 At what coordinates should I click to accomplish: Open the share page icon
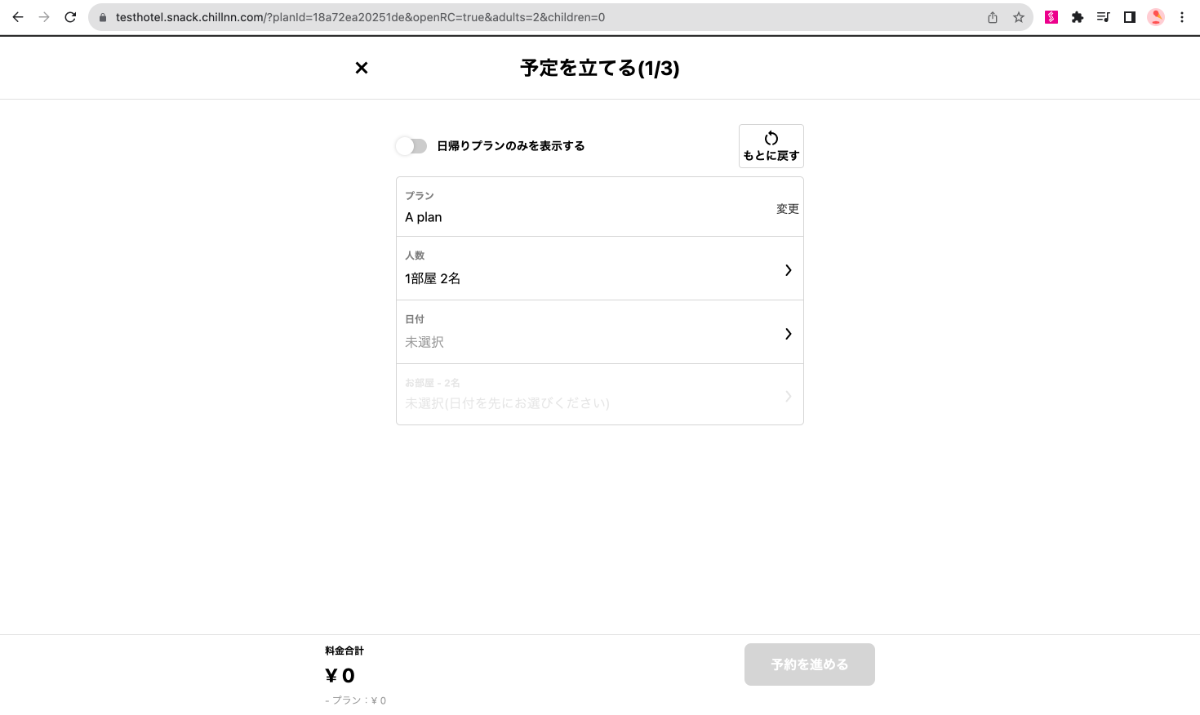pyautogui.click(x=992, y=17)
